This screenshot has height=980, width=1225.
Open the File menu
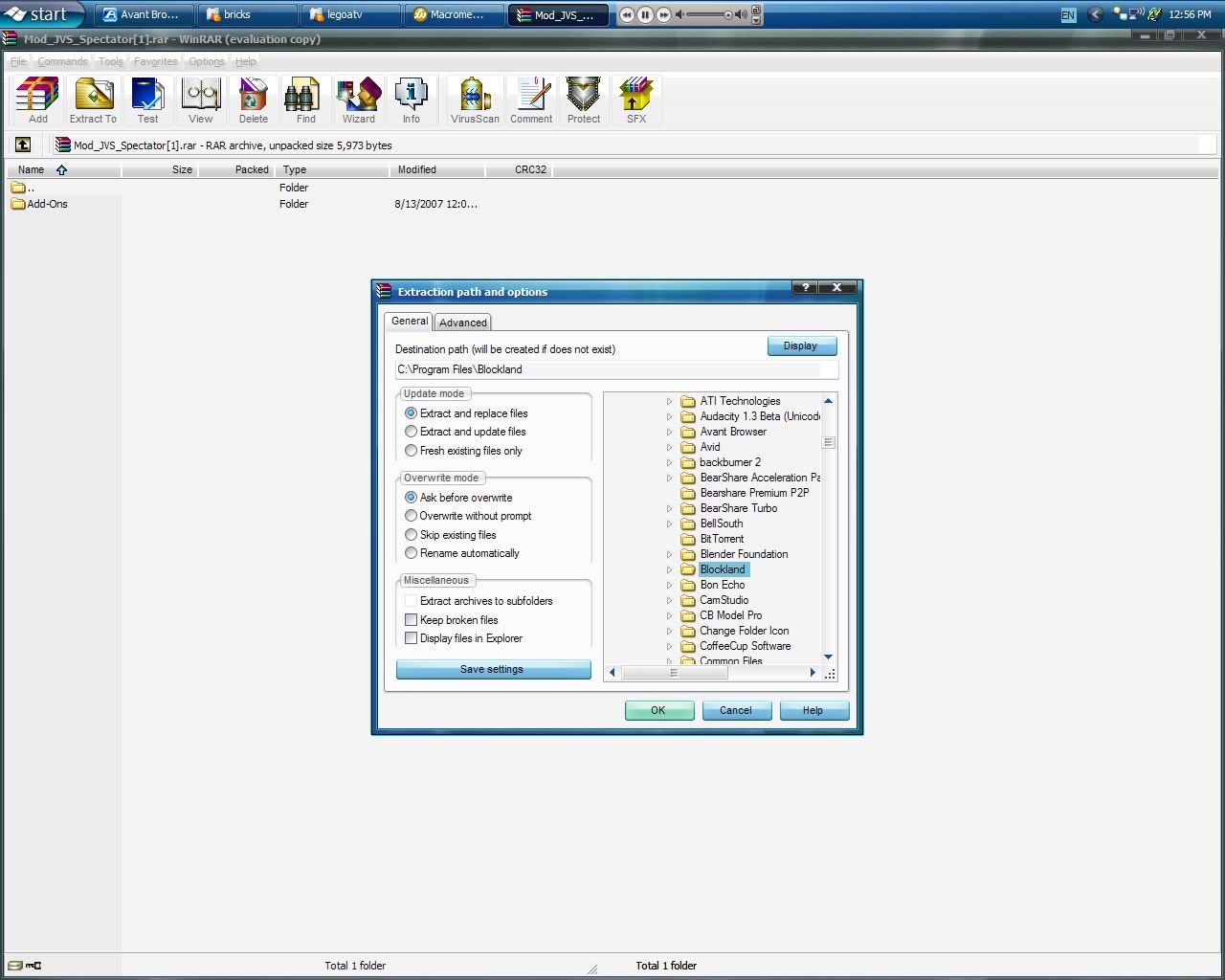click(18, 61)
